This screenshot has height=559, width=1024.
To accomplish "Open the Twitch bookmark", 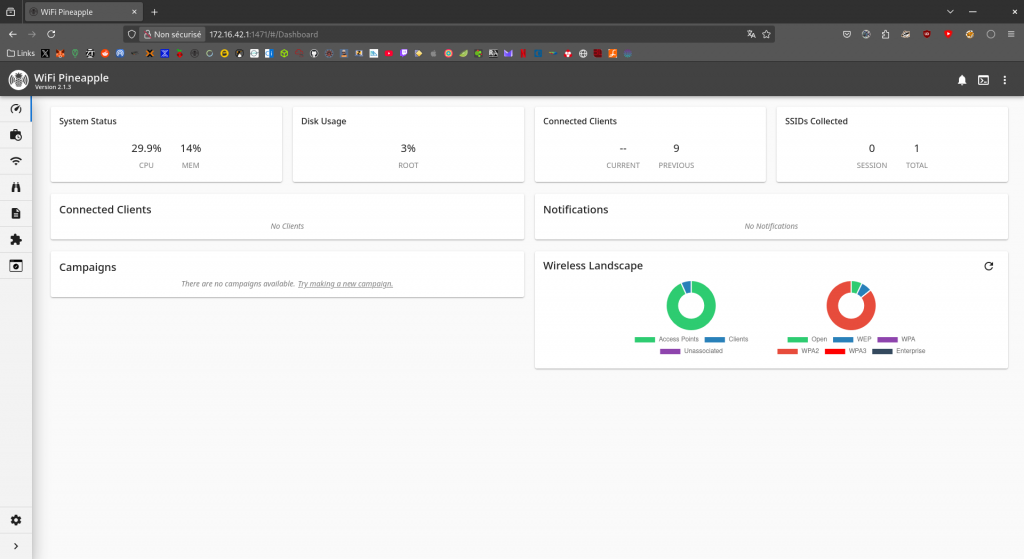I will tap(404, 54).
